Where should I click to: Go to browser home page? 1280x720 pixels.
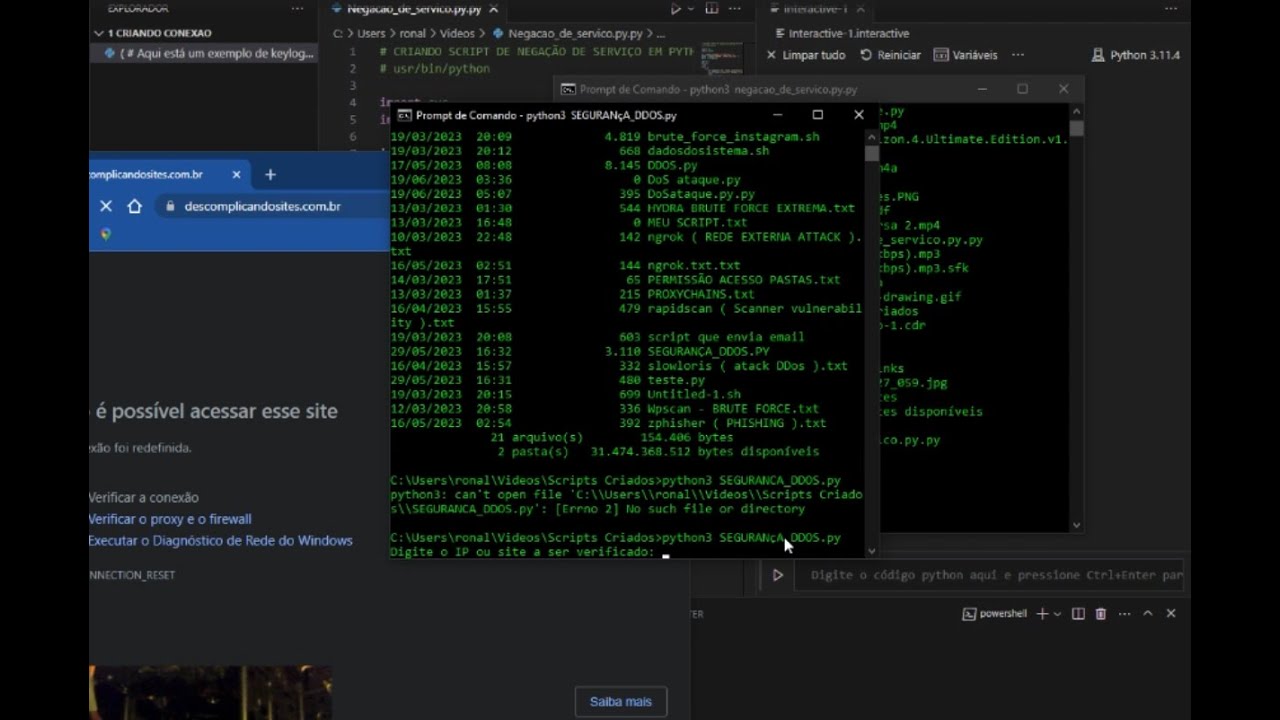click(135, 206)
